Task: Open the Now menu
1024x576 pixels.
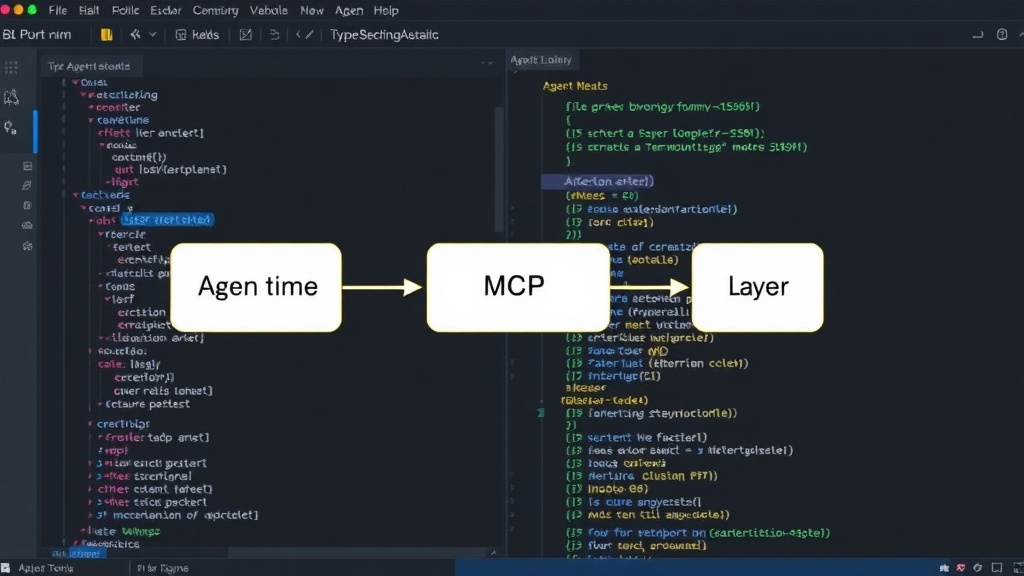Action: 312,10
